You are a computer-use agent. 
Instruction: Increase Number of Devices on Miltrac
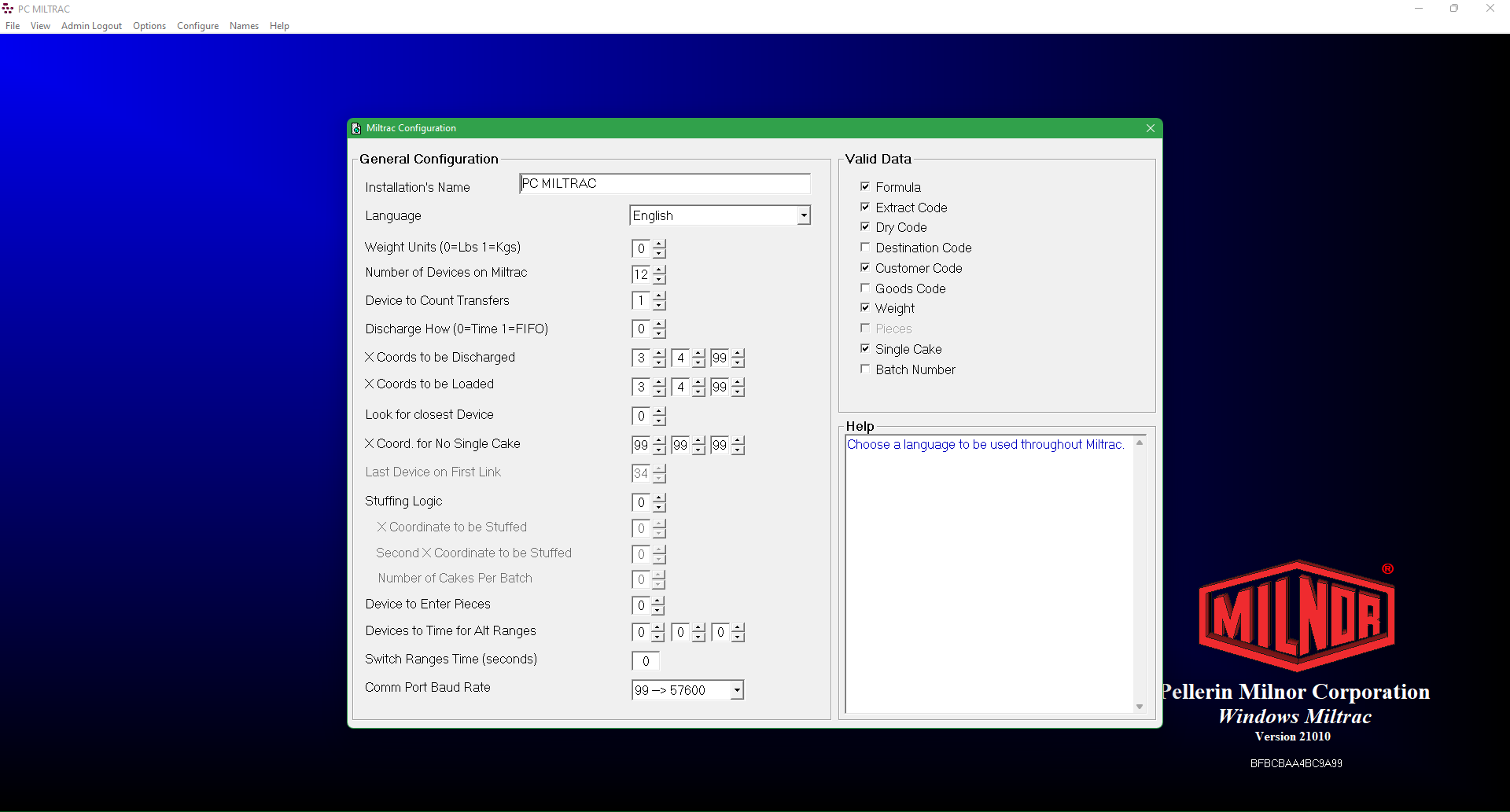[659, 270]
